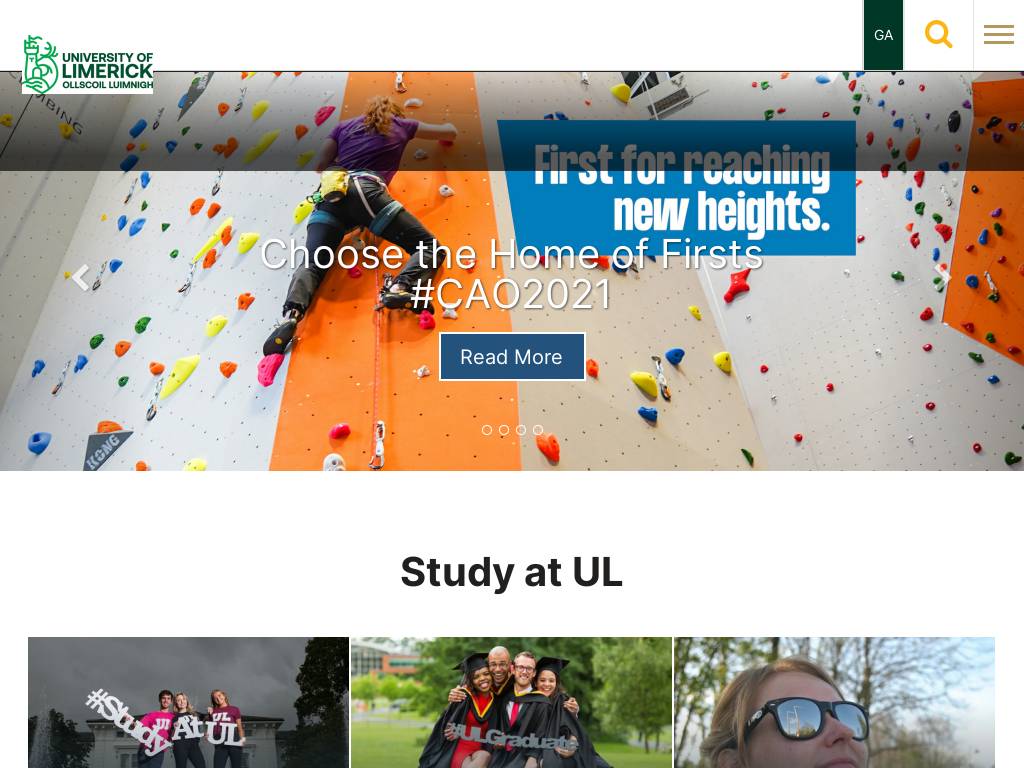Select the third carousel dot indicator
The height and width of the screenshot is (768, 1024).
pos(520,430)
